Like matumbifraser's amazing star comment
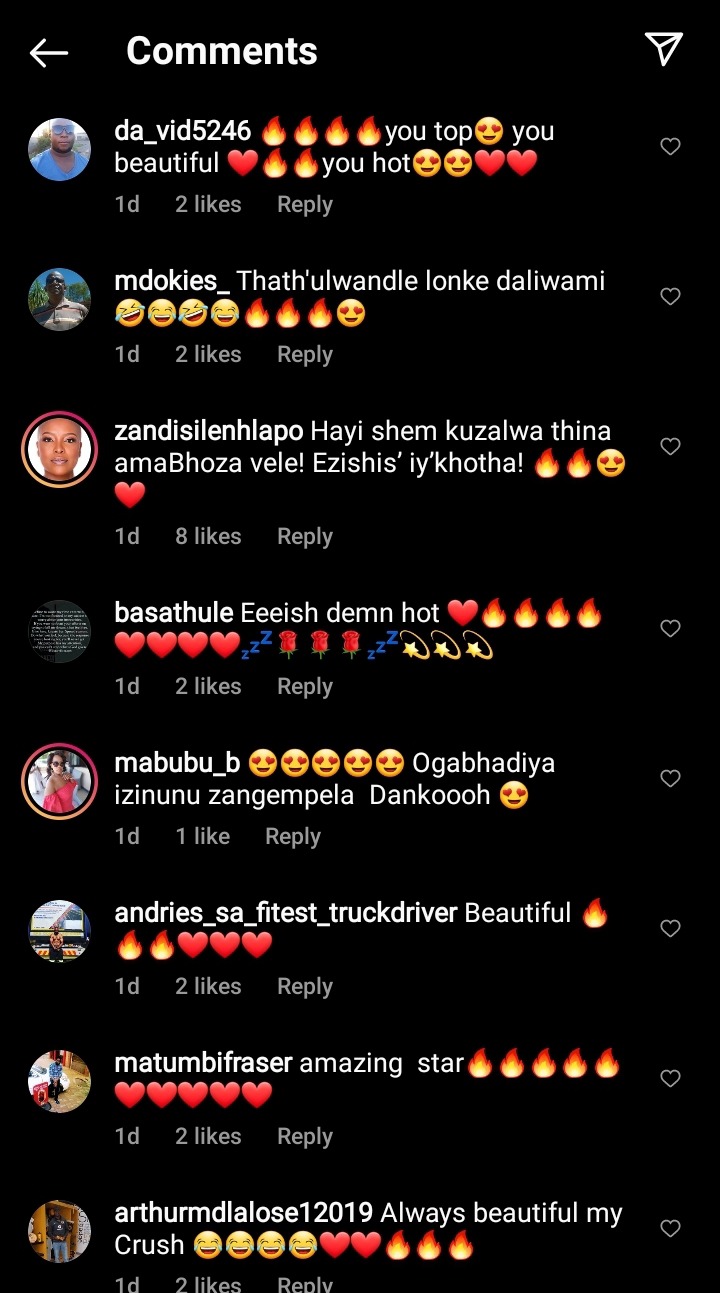Screen dimensions: 720x1293 tap(670, 1079)
